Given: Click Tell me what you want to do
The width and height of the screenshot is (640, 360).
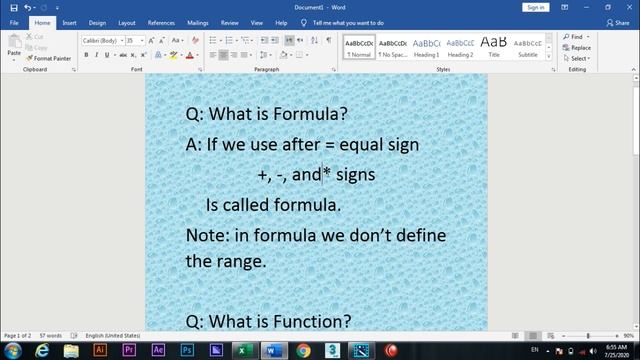Looking at the screenshot, I should pyautogui.click(x=348, y=23).
